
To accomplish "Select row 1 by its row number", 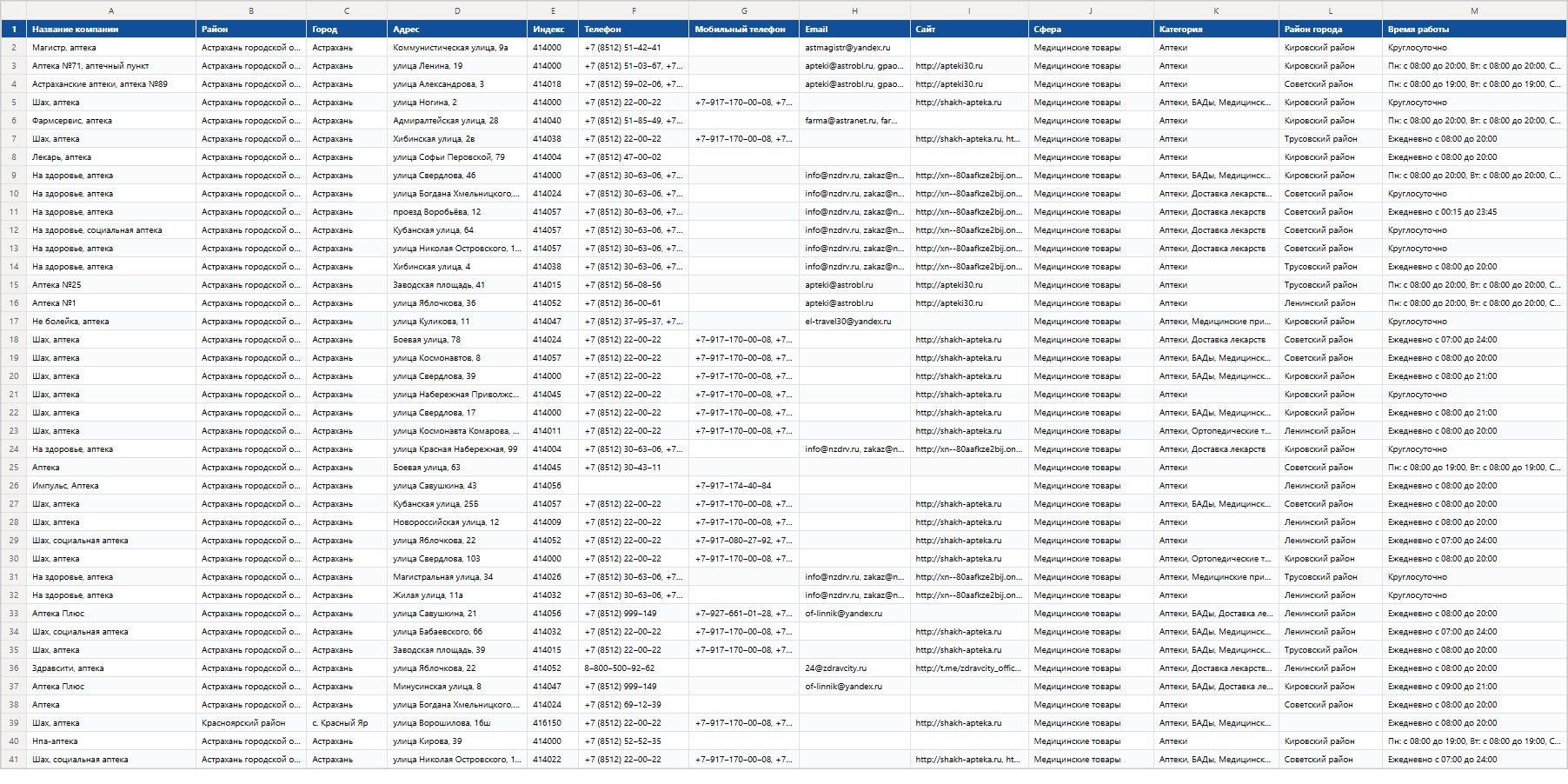I will click(x=13, y=29).
